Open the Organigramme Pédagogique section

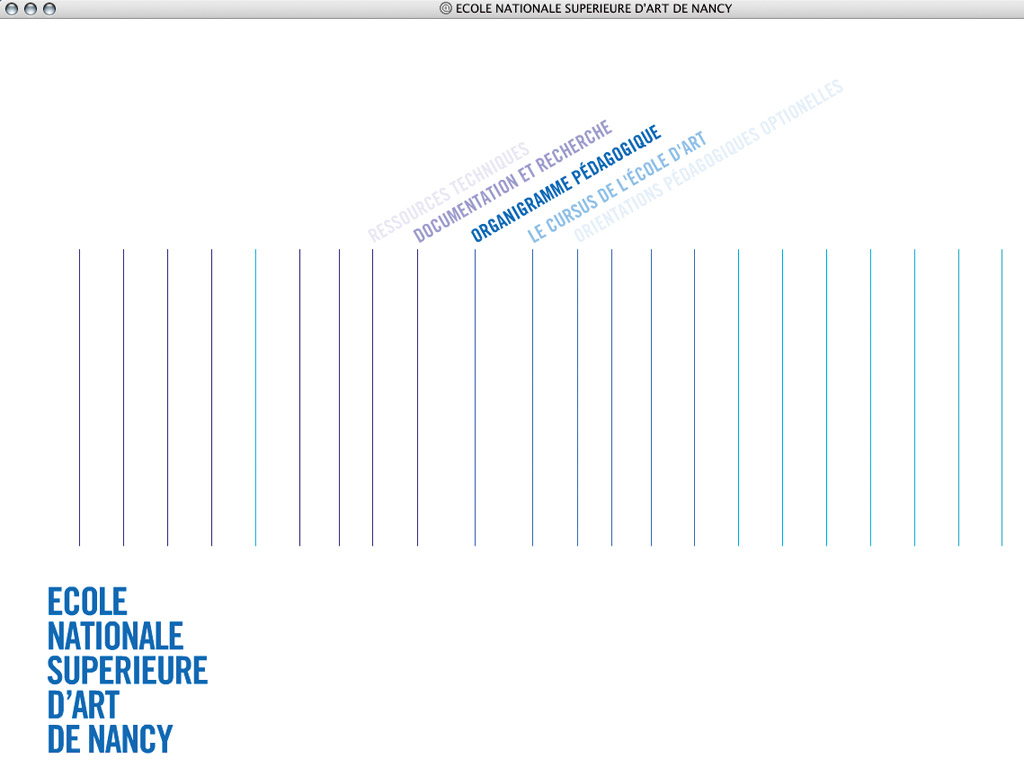click(566, 184)
